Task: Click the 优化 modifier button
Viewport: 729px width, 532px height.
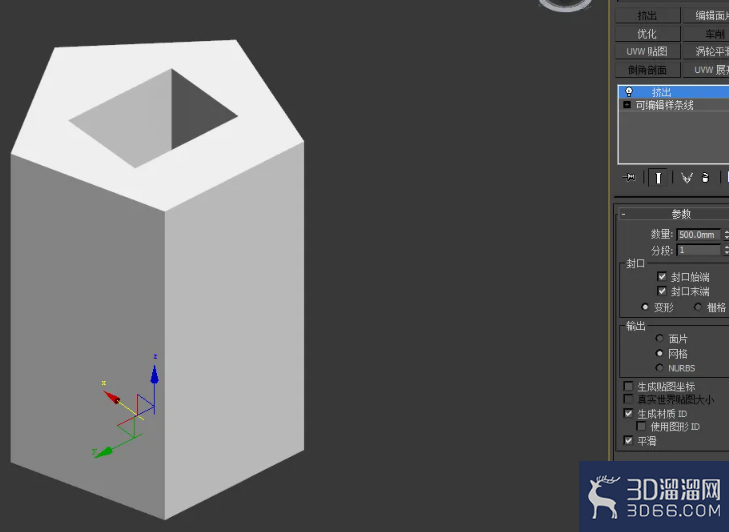Action: [647, 33]
